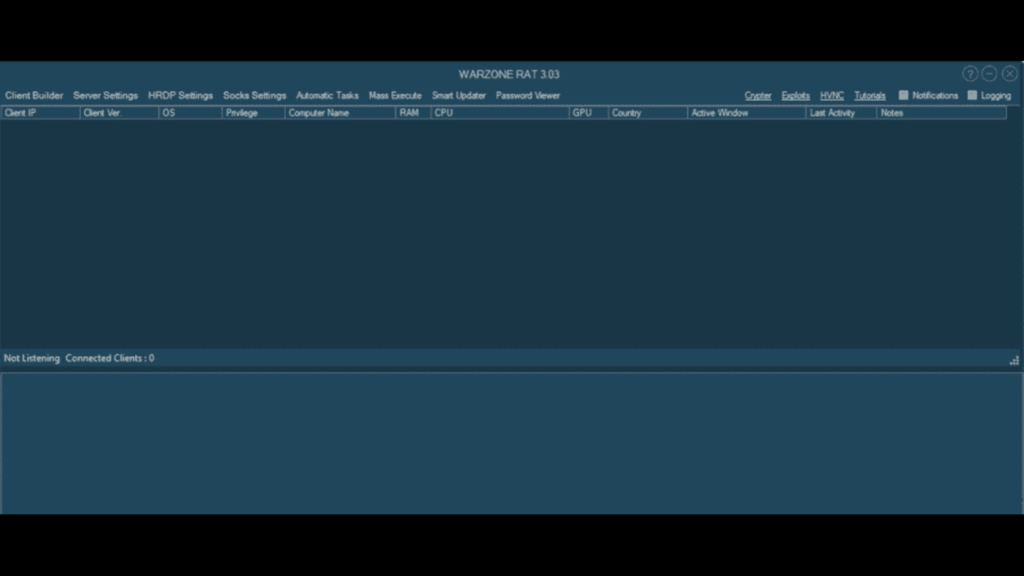Click the "Not Listening" status text

click(x=31, y=358)
